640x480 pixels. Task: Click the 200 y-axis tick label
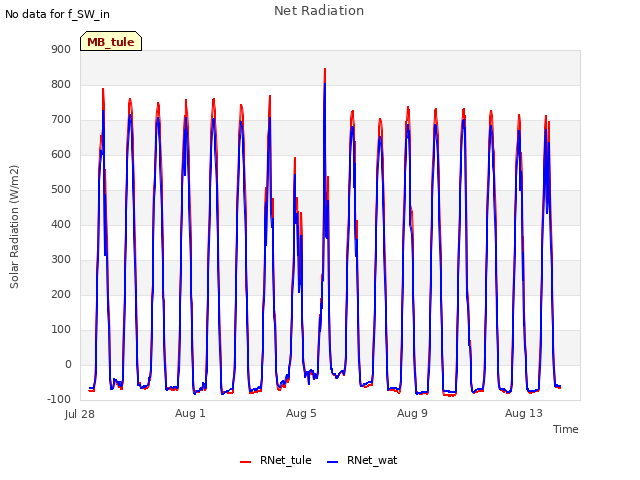point(61,294)
